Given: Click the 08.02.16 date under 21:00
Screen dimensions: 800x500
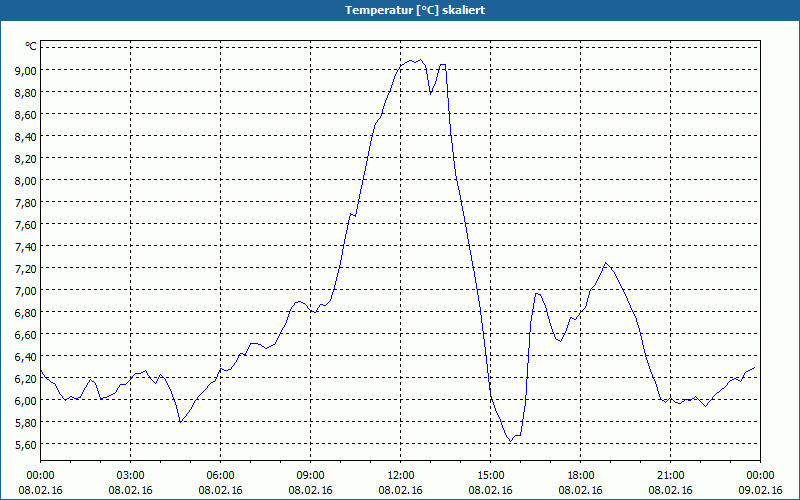Looking at the screenshot, I should tap(670, 490).
